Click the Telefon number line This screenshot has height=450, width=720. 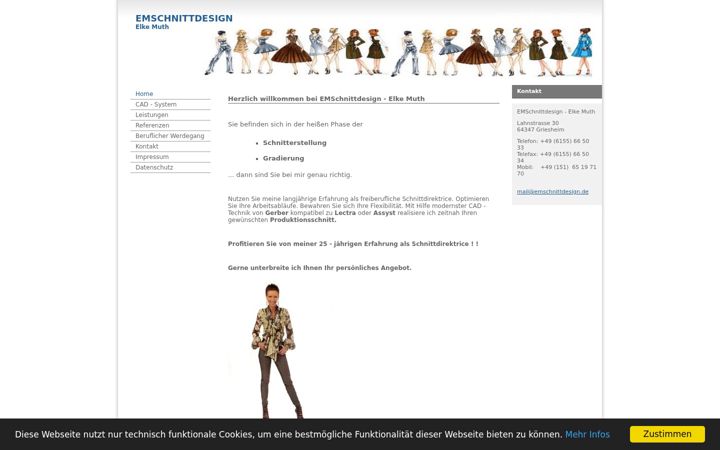pos(553,144)
